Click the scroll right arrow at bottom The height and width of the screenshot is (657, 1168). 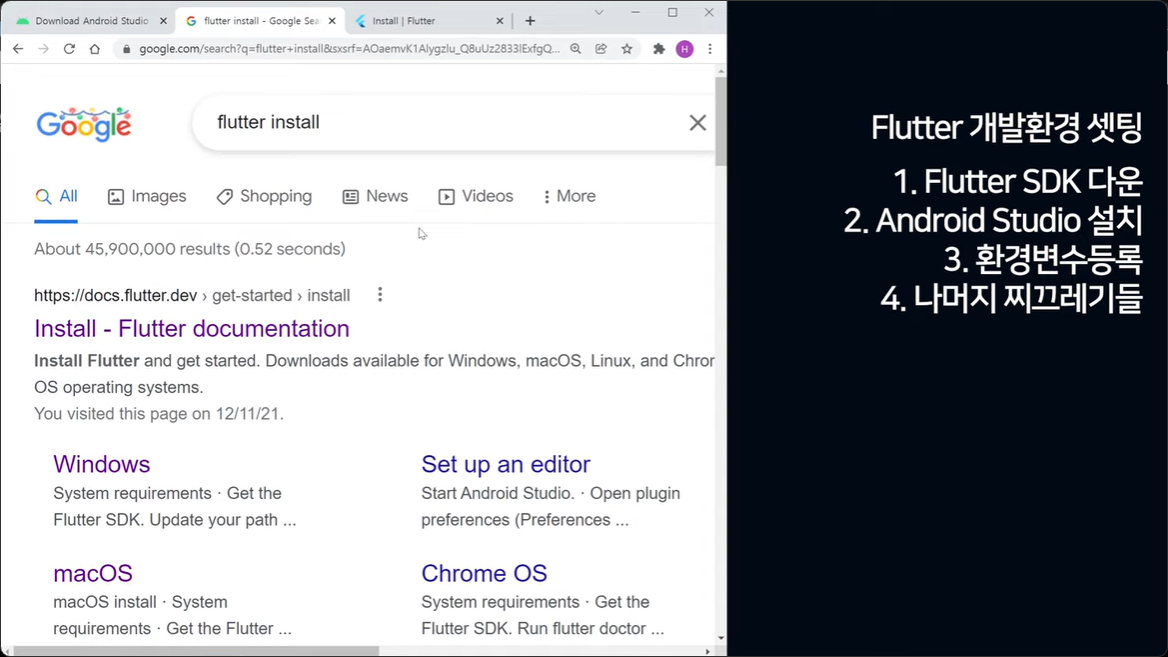(x=708, y=651)
